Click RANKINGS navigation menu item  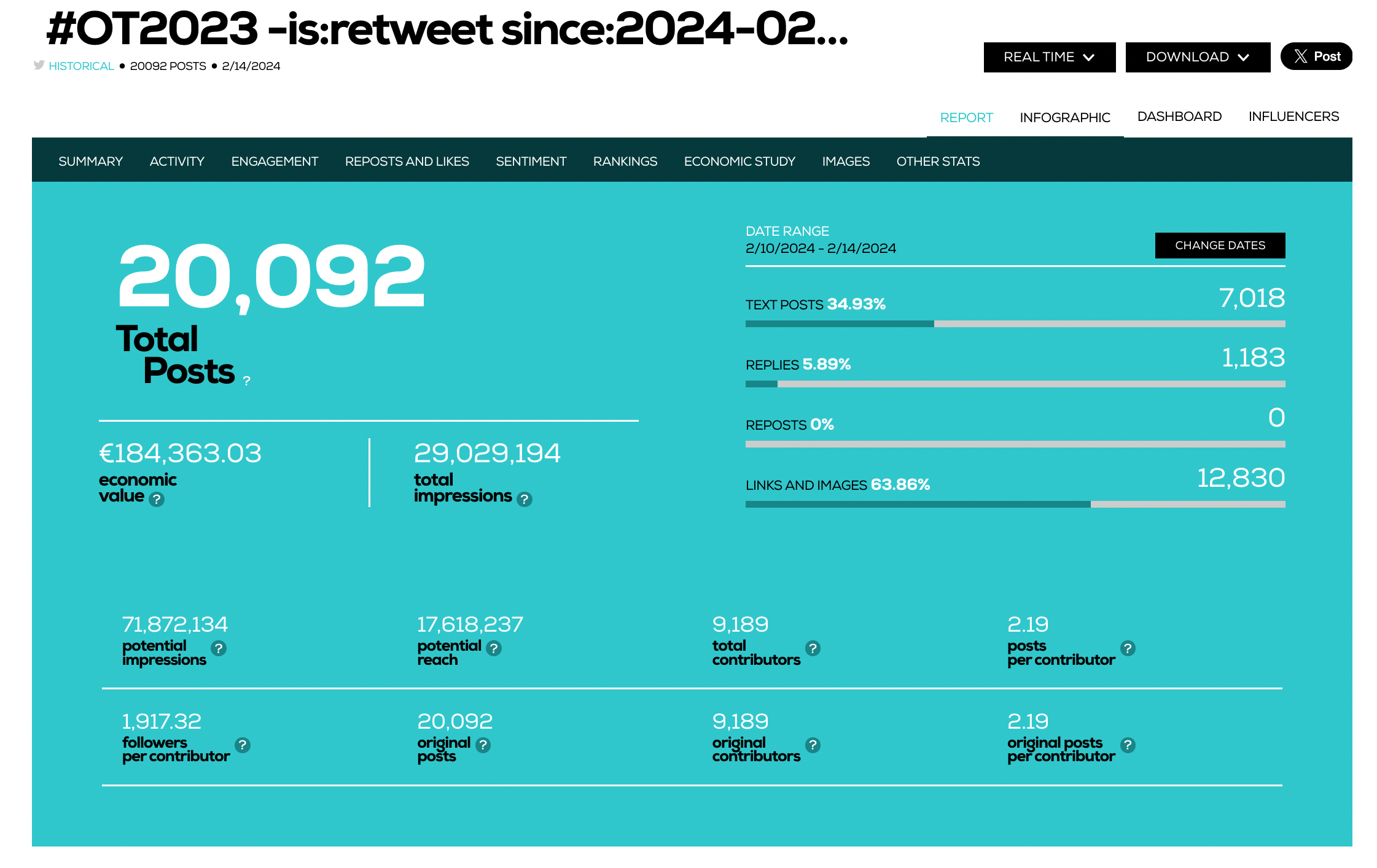coord(625,160)
